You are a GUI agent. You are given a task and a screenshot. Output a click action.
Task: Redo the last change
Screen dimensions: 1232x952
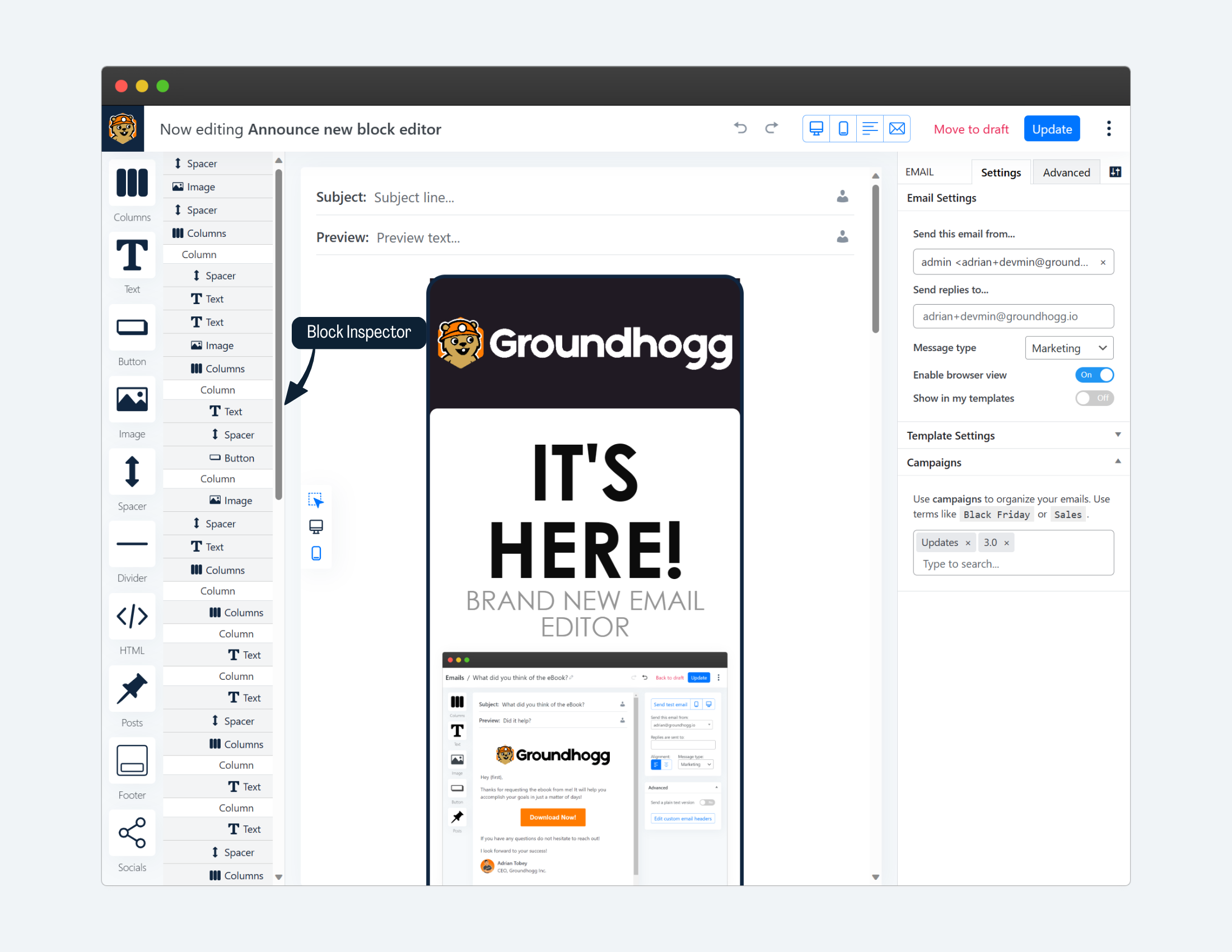tap(772, 129)
